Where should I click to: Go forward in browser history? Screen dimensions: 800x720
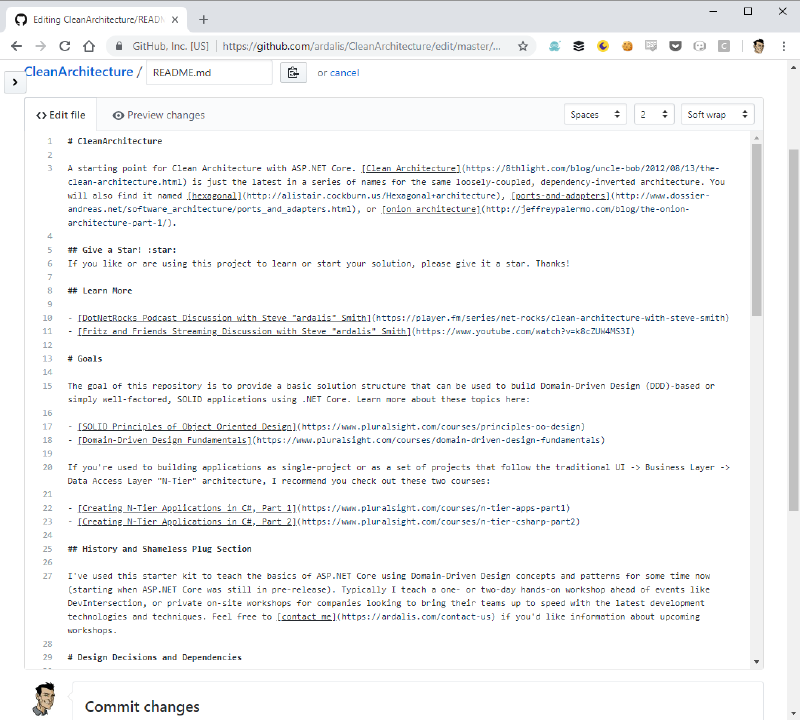click(41, 46)
